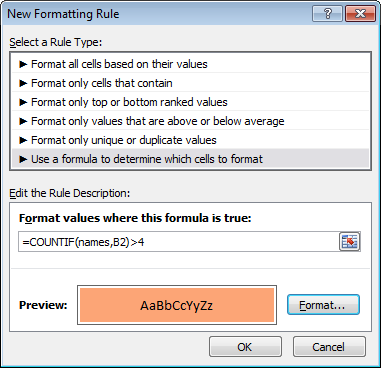This screenshot has height=368, width=381.
Task: Click arrow beside Format only cells that contain
Action: click(23, 83)
